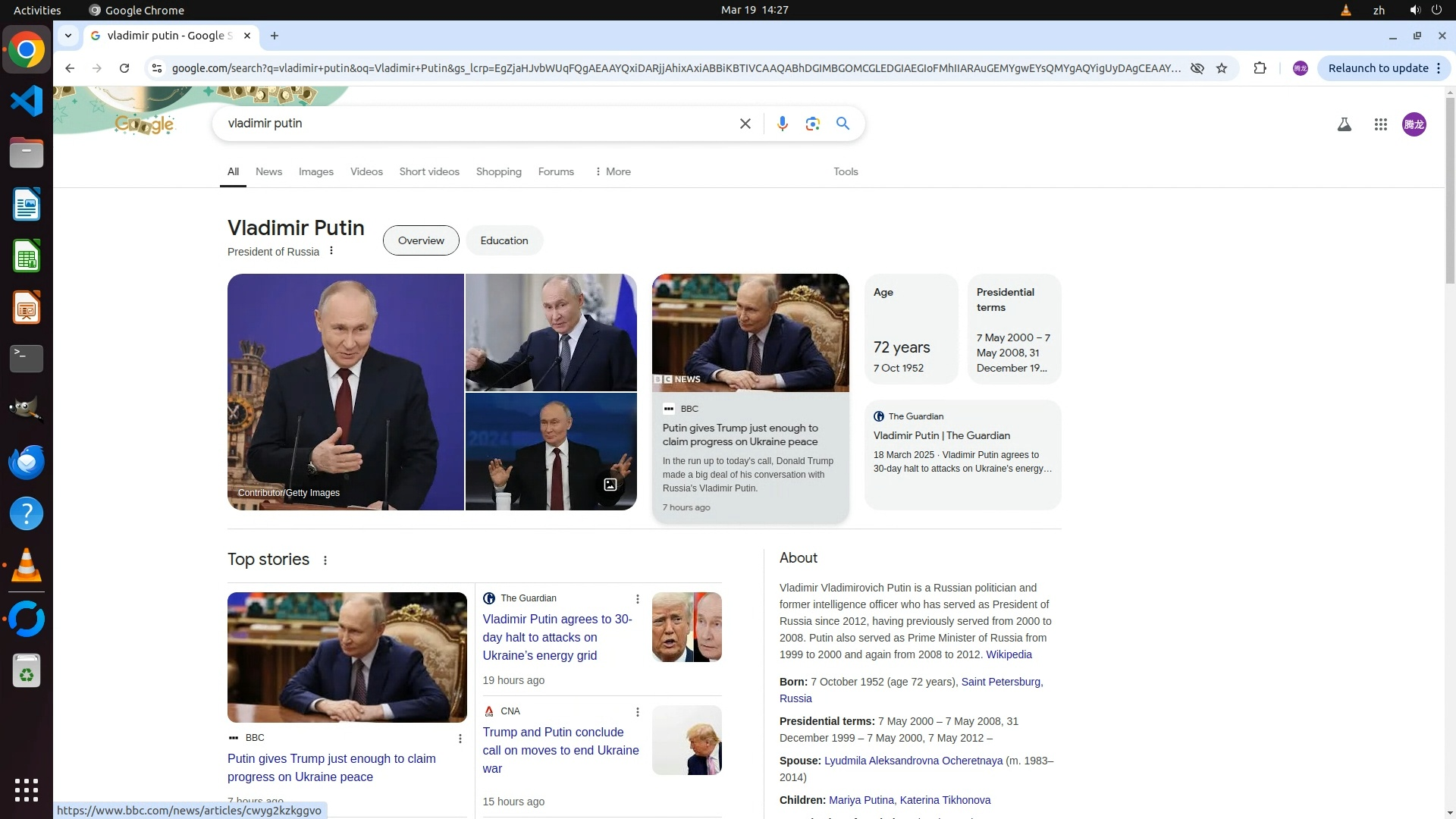The width and height of the screenshot is (1456, 819).
Task: Select the Overview chip
Action: [x=421, y=240]
